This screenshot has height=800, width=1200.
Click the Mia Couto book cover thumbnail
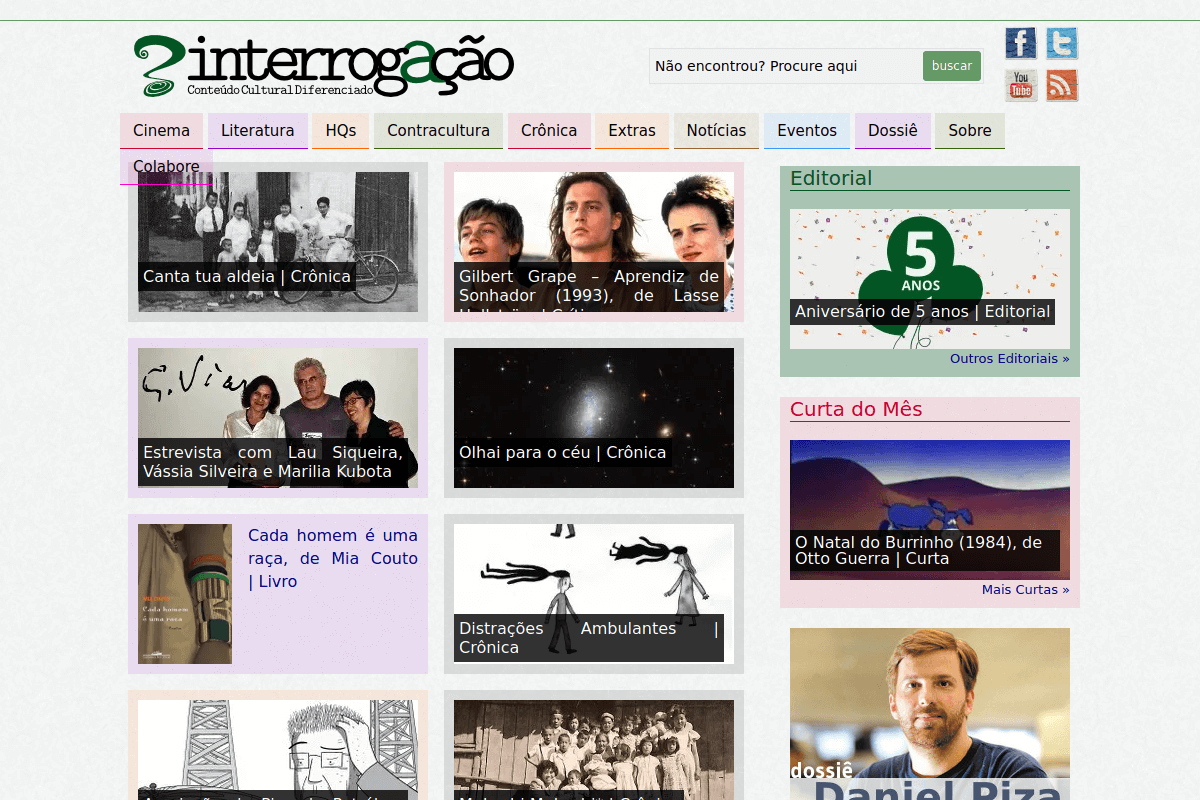pos(185,594)
